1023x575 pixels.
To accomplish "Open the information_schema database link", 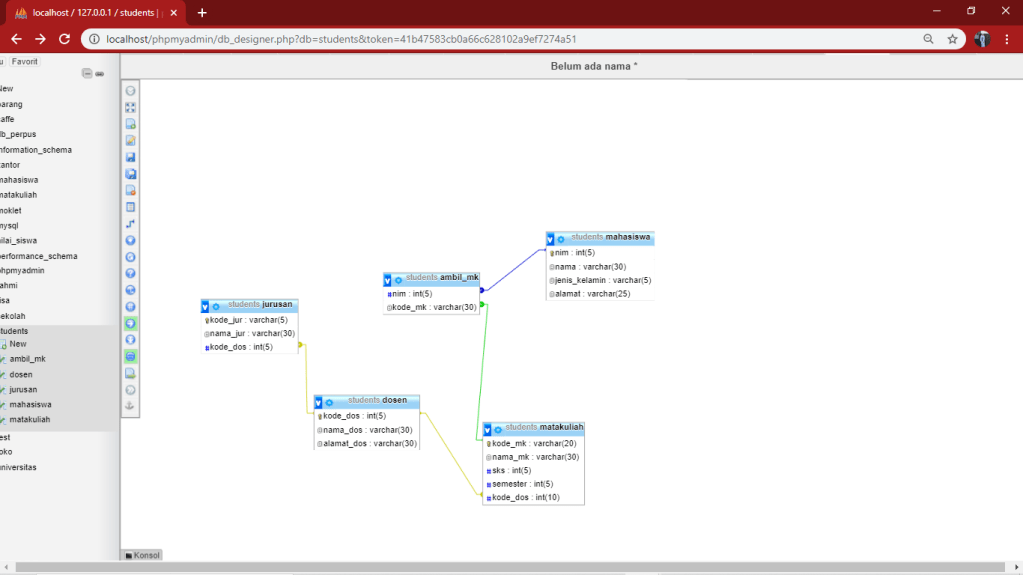I will pos(36,150).
